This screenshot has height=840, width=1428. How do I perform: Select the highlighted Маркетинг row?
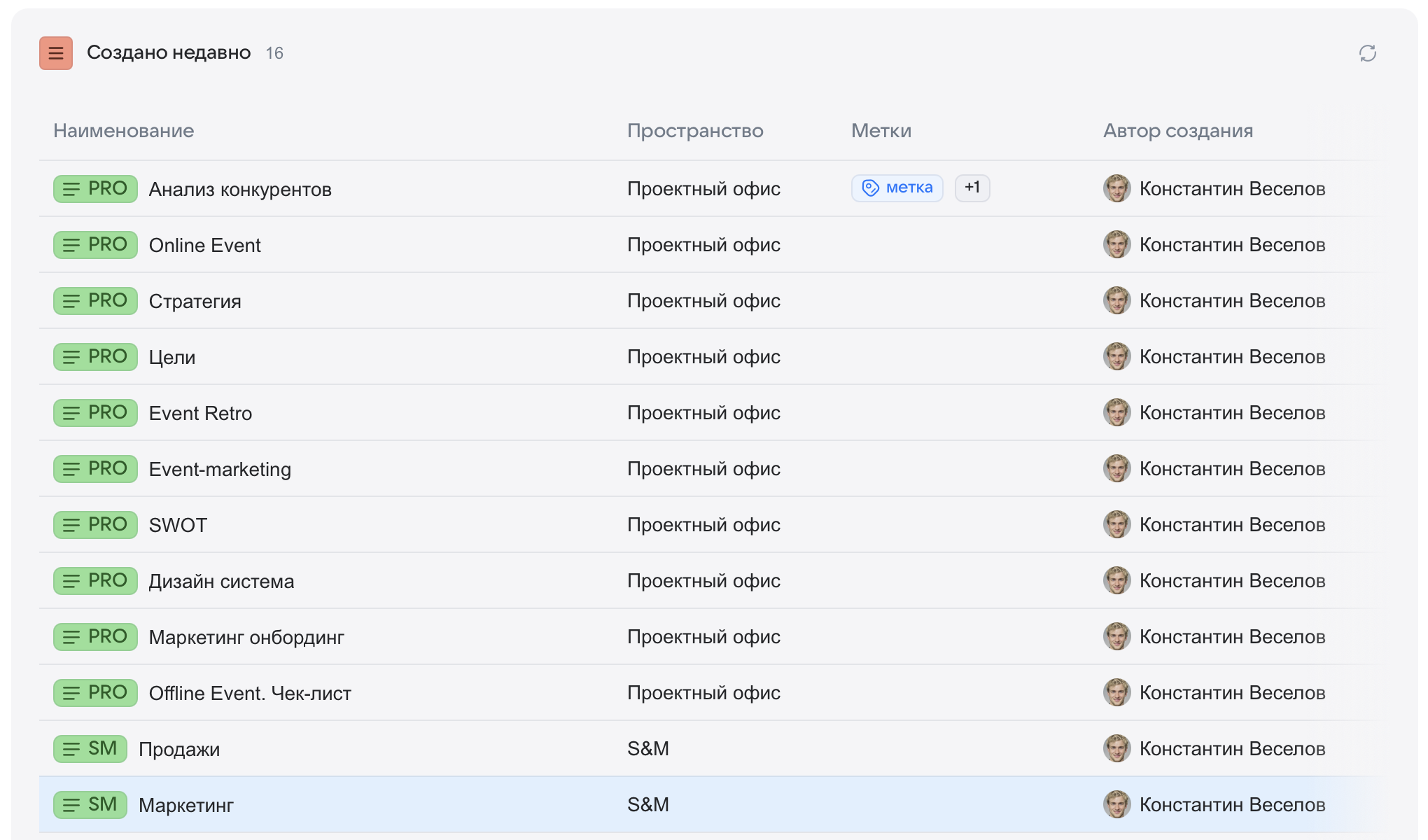pyautogui.click(x=186, y=805)
